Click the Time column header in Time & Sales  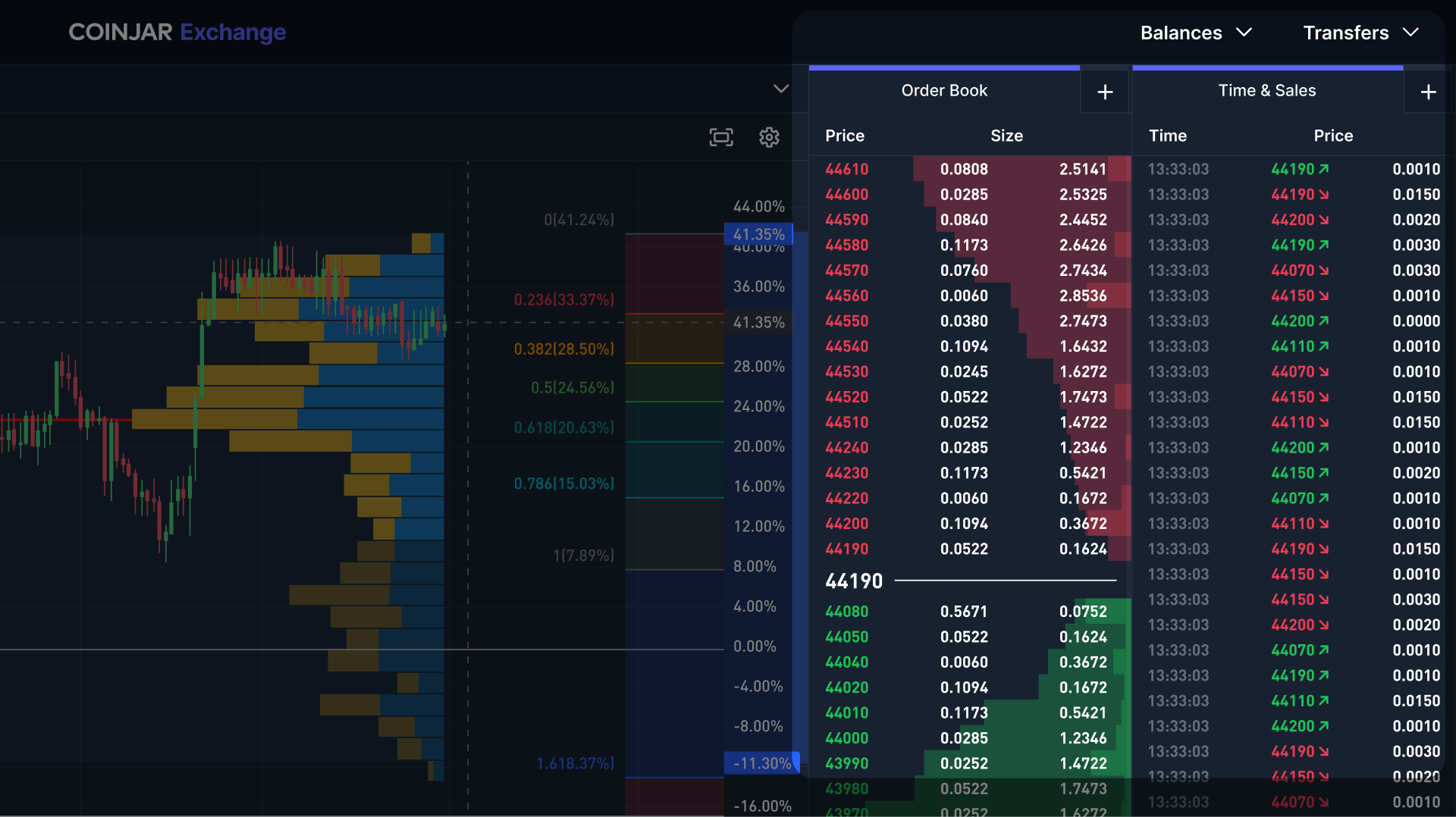point(1167,136)
